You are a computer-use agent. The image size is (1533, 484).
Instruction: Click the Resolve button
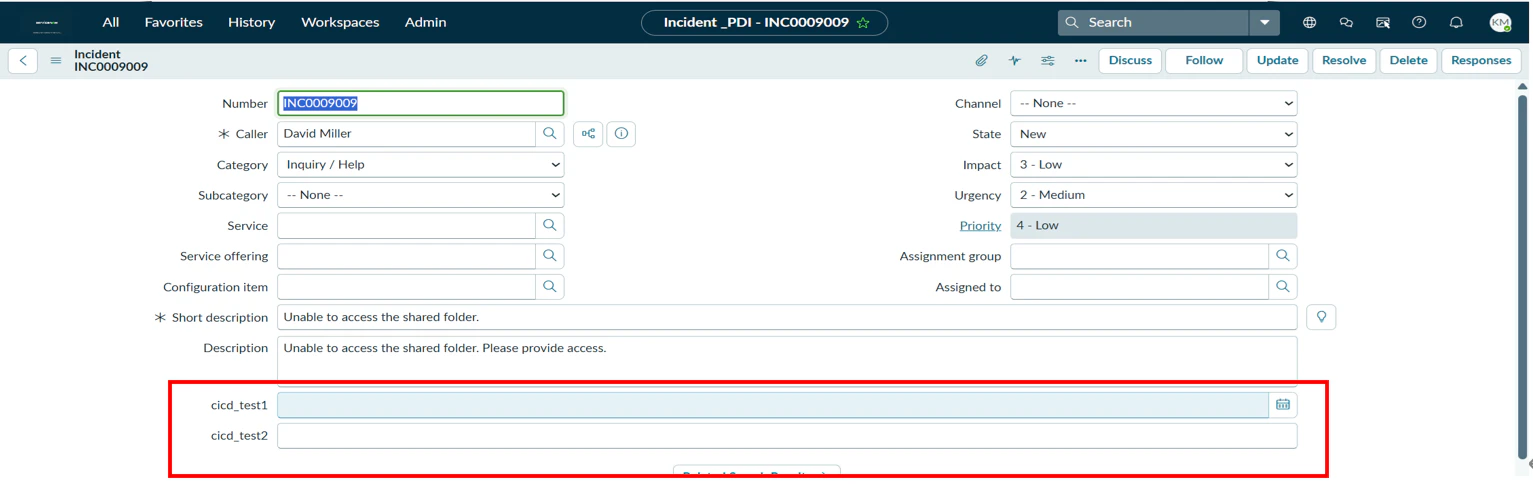pyautogui.click(x=1344, y=60)
